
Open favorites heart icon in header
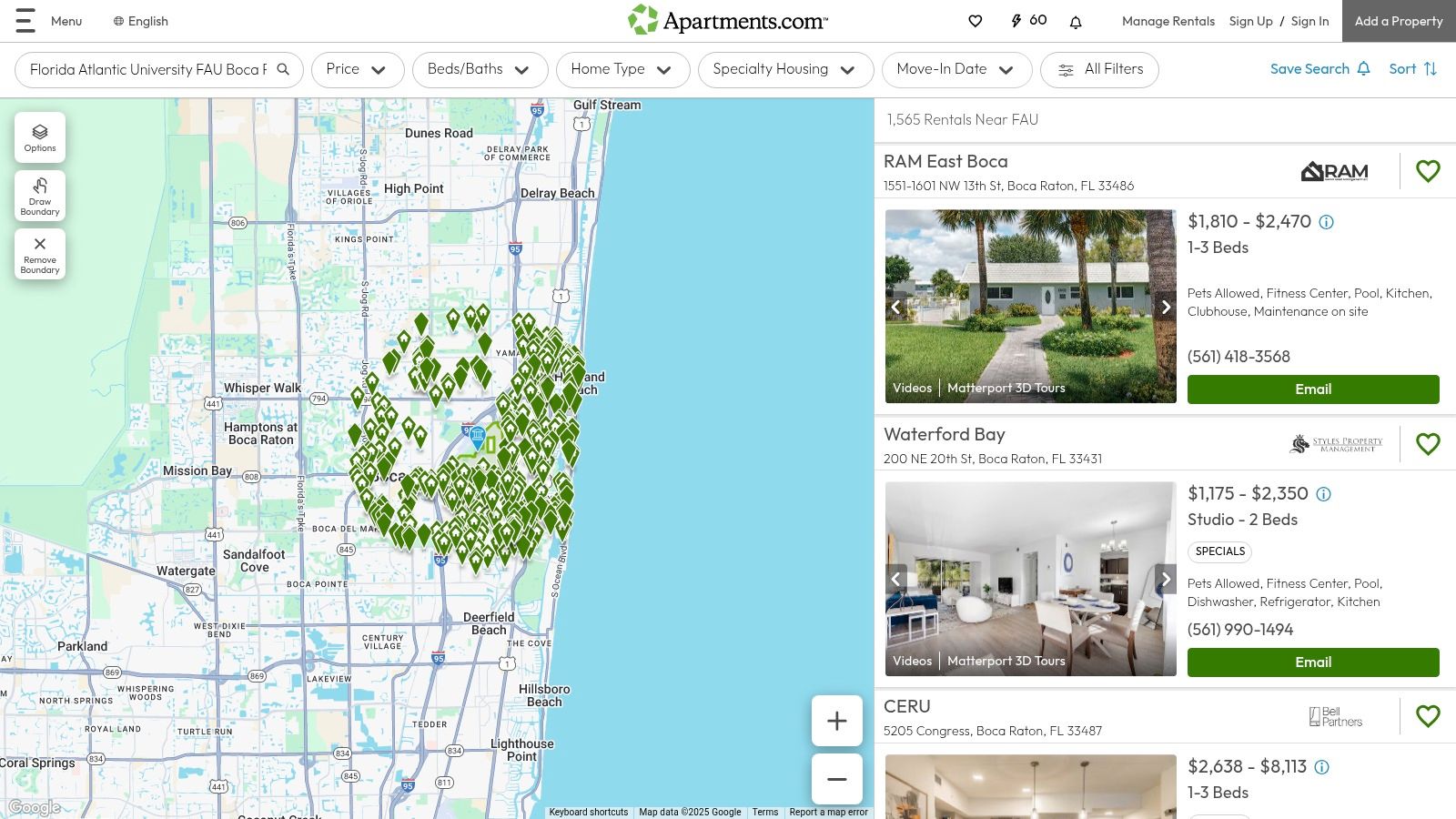point(975,21)
